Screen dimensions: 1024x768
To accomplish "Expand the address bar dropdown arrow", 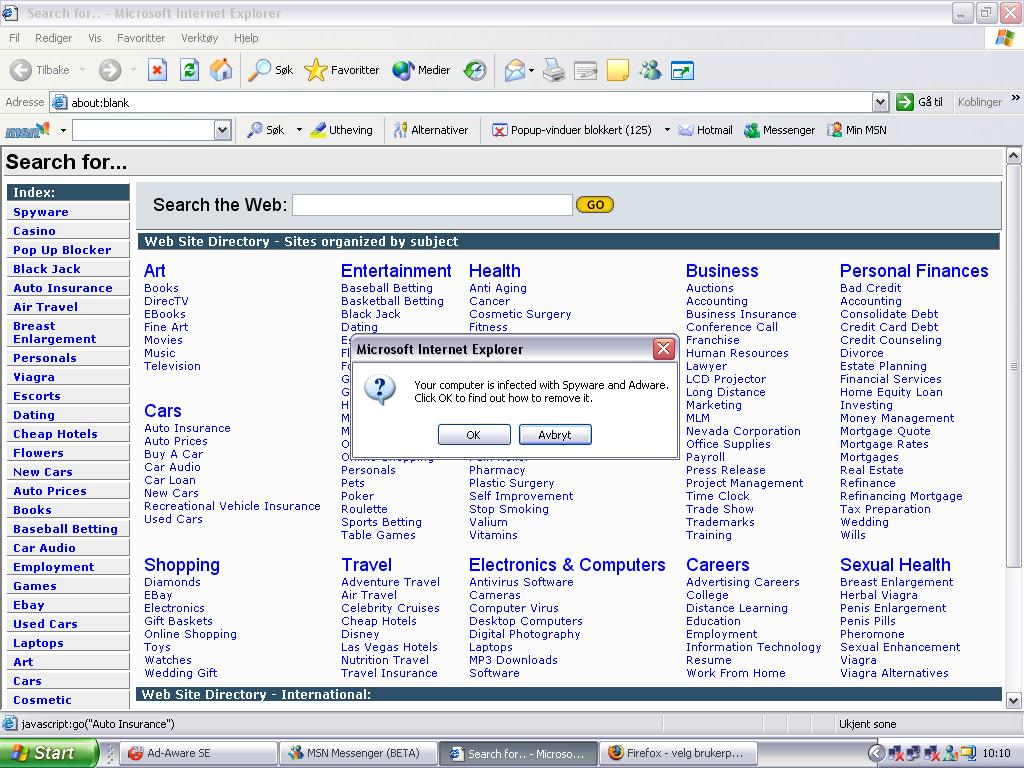I will coord(880,102).
